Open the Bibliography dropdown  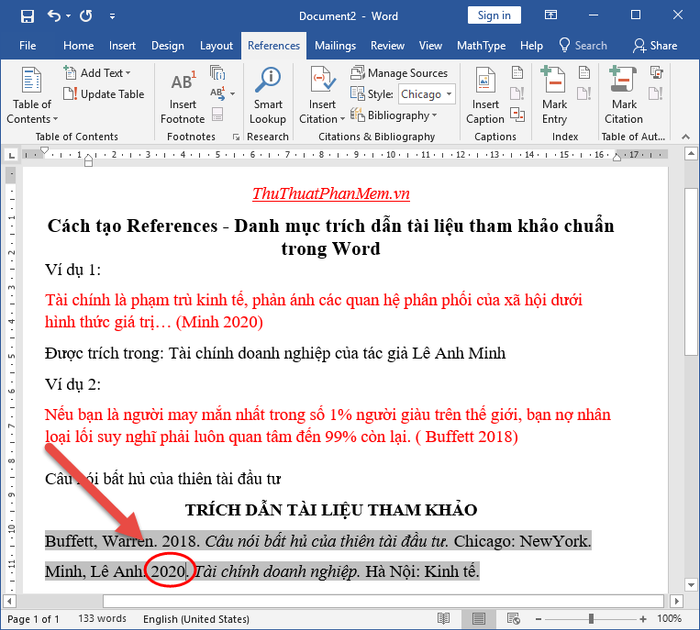point(393,116)
